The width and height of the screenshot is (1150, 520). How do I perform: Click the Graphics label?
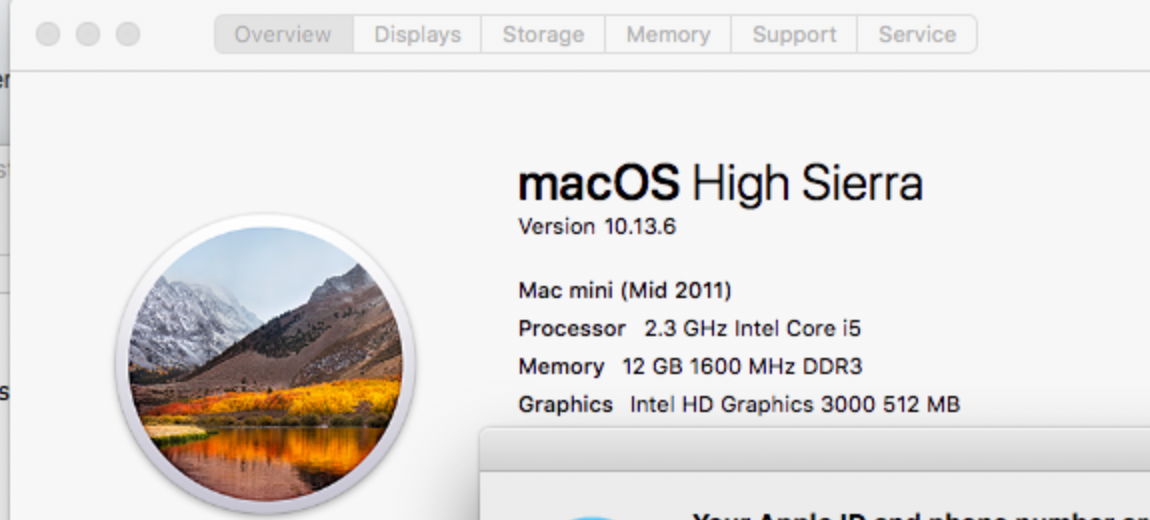point(565,405)
